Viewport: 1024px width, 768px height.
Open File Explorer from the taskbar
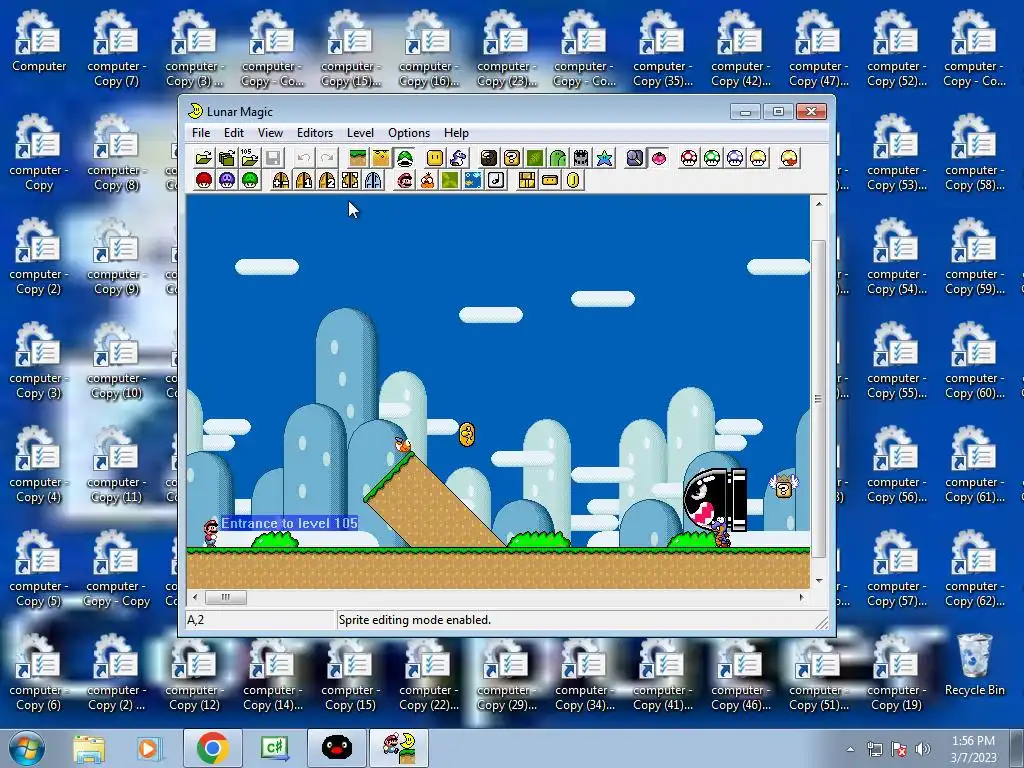(x=89, y=748)
